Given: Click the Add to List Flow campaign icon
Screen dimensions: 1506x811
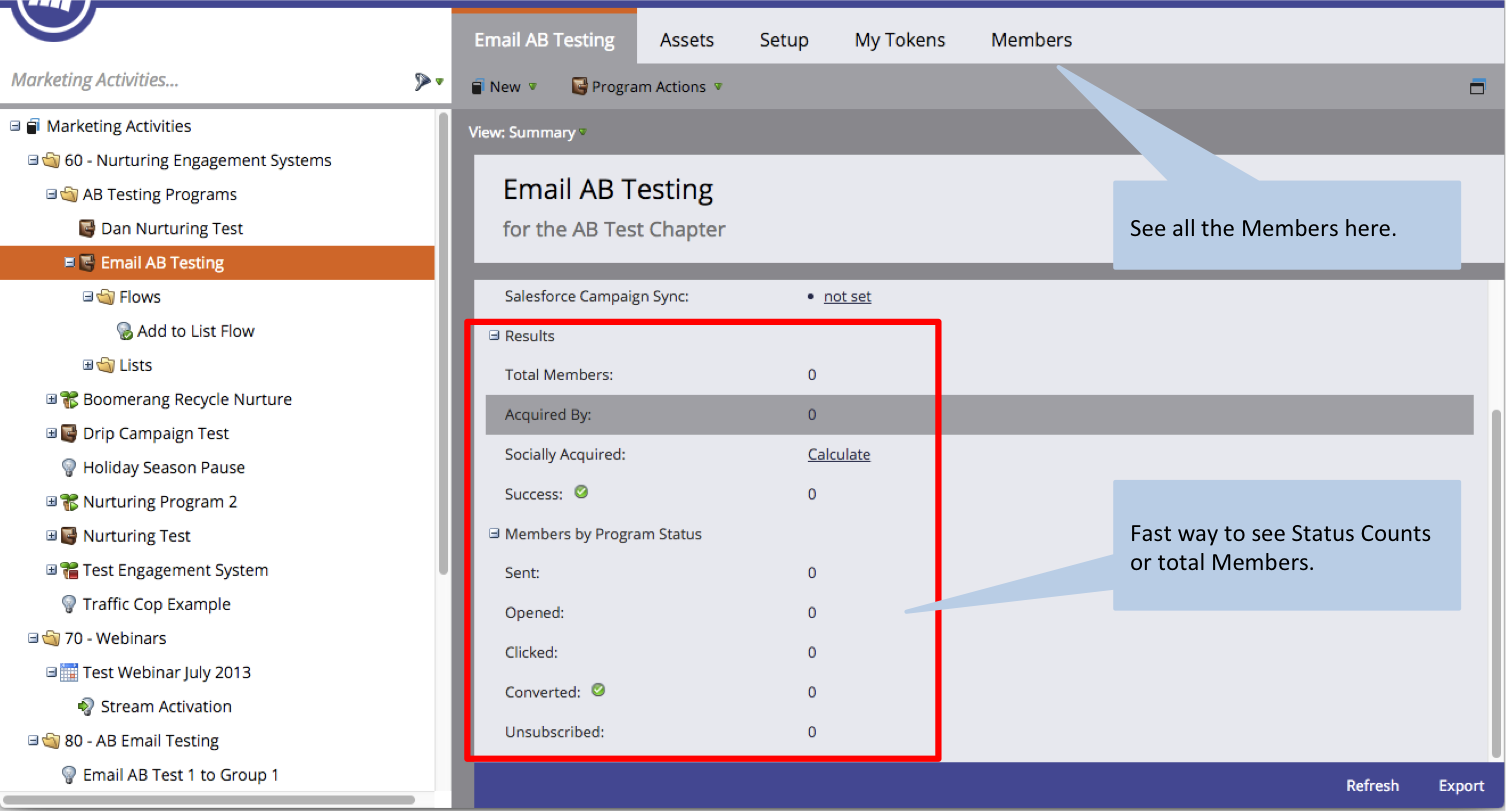Looking at the screenshot, I should coord(125,331).
